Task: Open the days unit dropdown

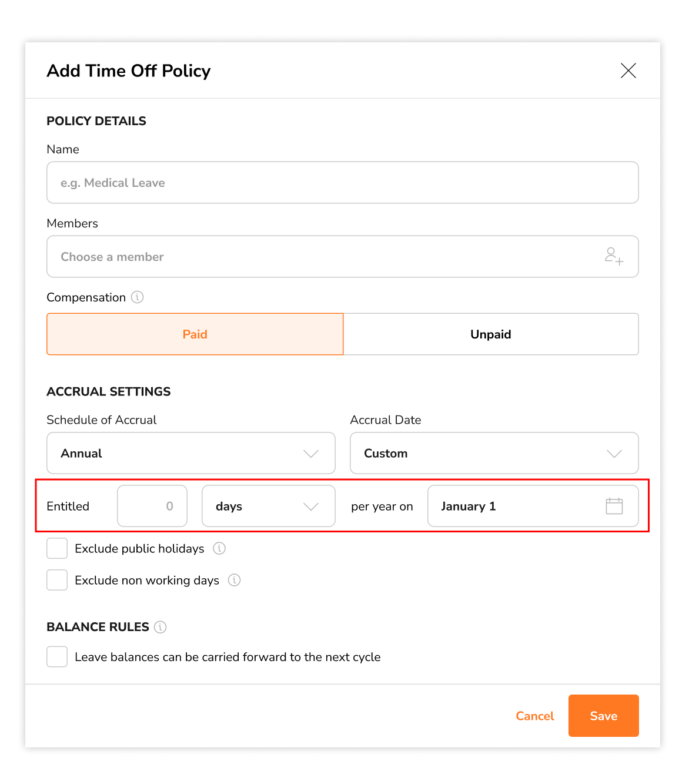Action: click(x=268, y=506)
